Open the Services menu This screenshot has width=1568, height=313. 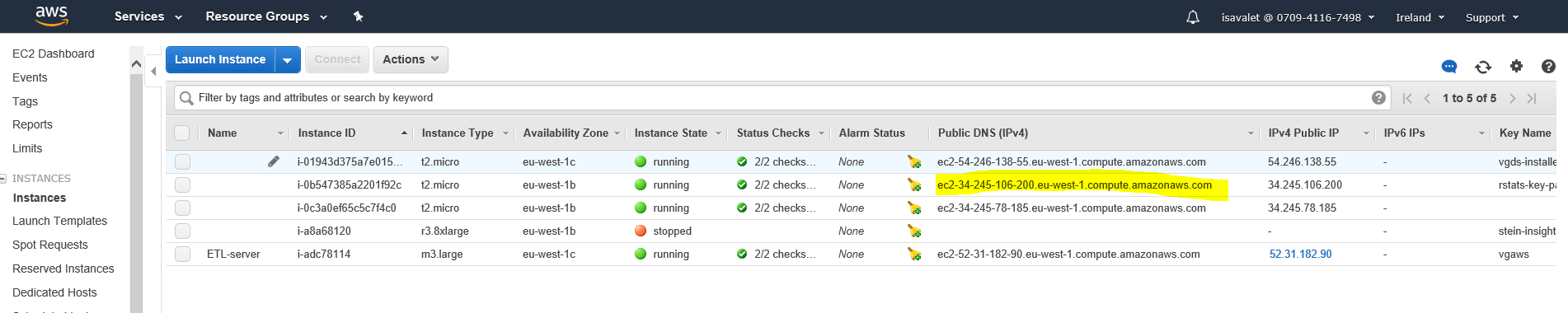(148, 16)
